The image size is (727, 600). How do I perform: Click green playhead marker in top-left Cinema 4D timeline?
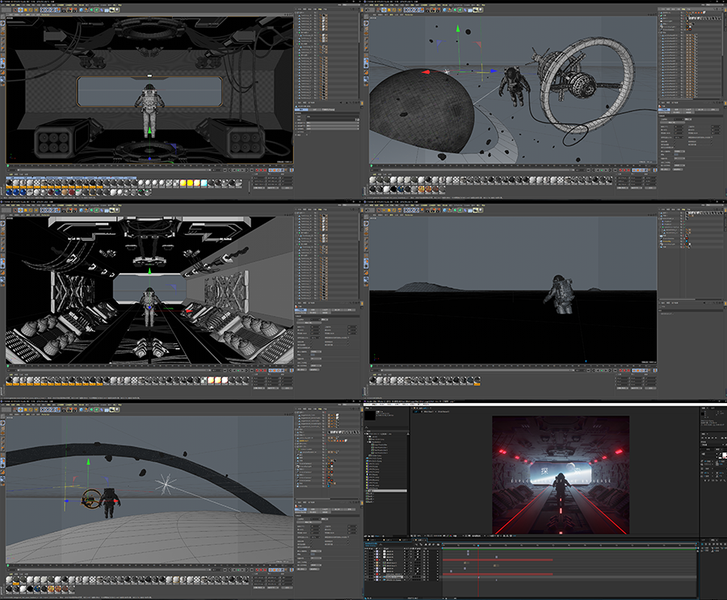8,166
